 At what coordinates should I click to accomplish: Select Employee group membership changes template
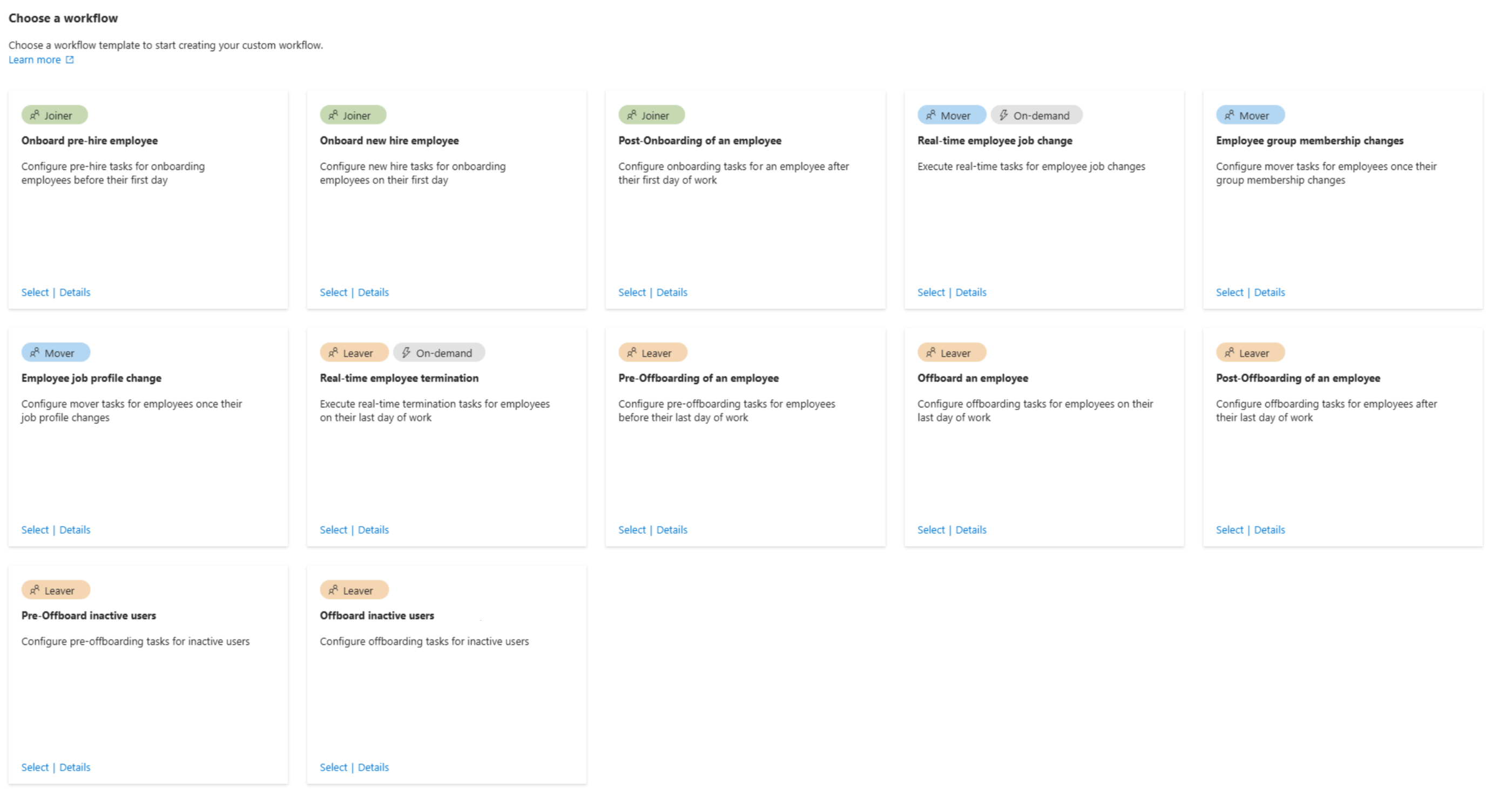1229,292
